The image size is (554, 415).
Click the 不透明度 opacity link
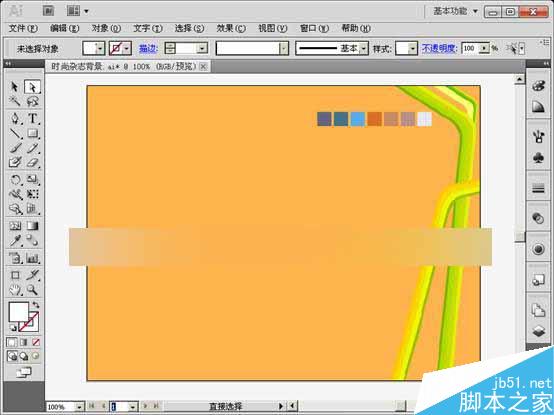(x=440, y=49)
